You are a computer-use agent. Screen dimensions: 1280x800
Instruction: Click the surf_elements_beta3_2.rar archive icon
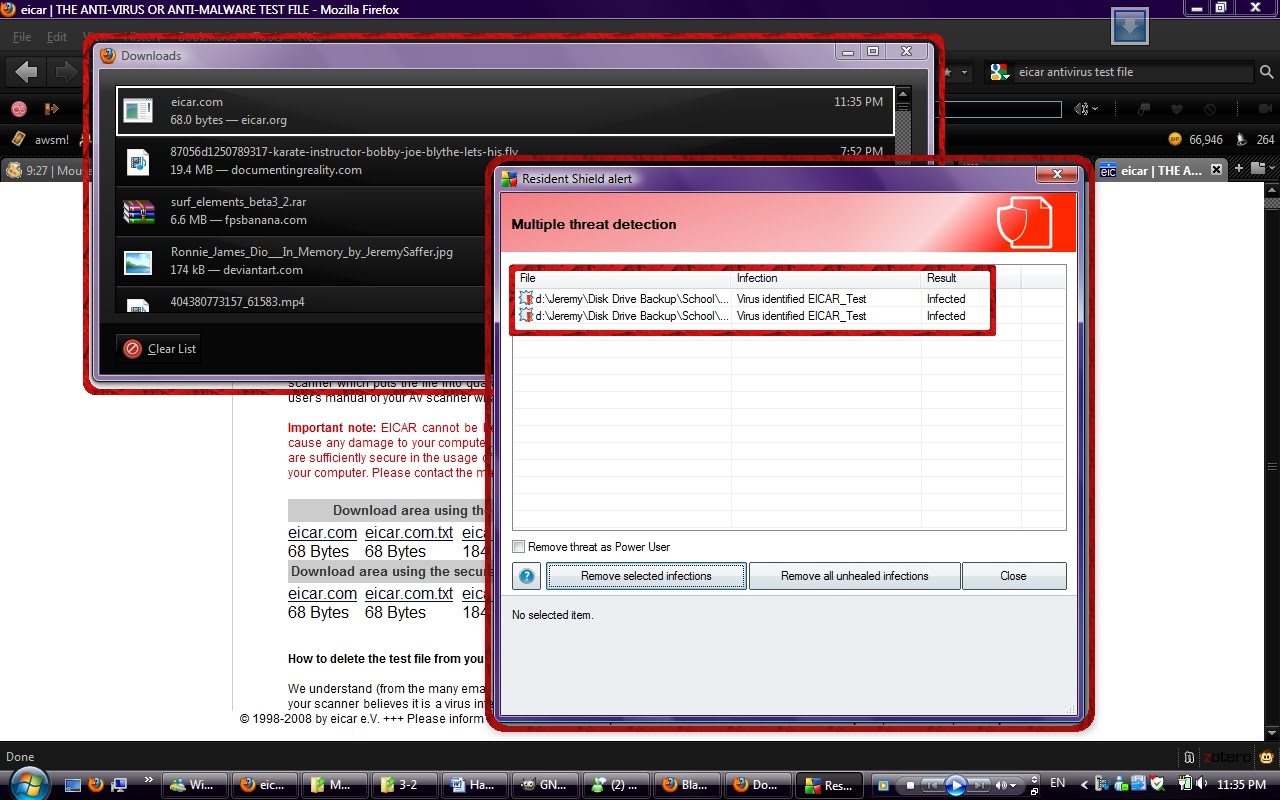(138, 211)
